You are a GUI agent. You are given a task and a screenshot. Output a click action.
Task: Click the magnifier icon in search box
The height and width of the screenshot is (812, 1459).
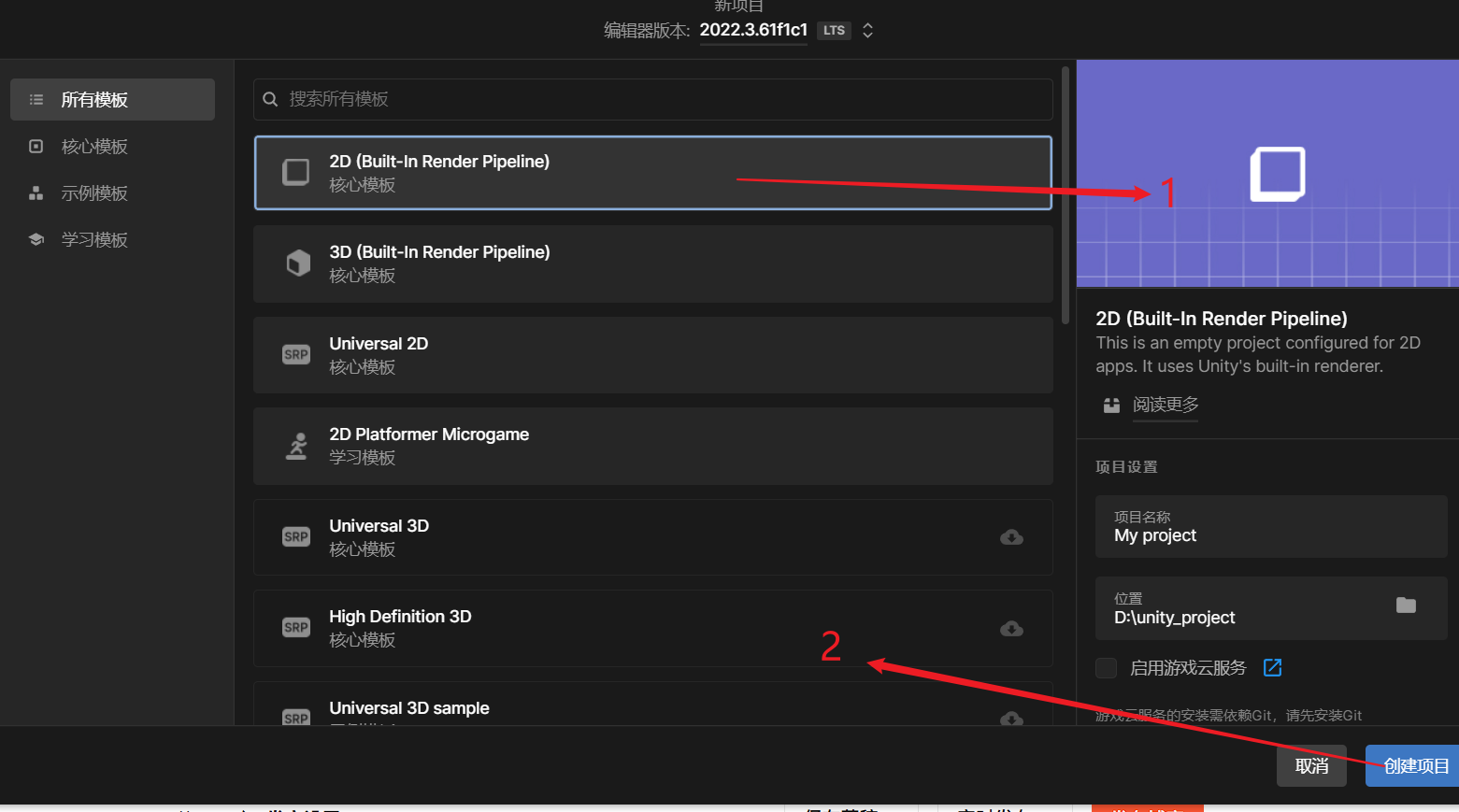[270, 99]
